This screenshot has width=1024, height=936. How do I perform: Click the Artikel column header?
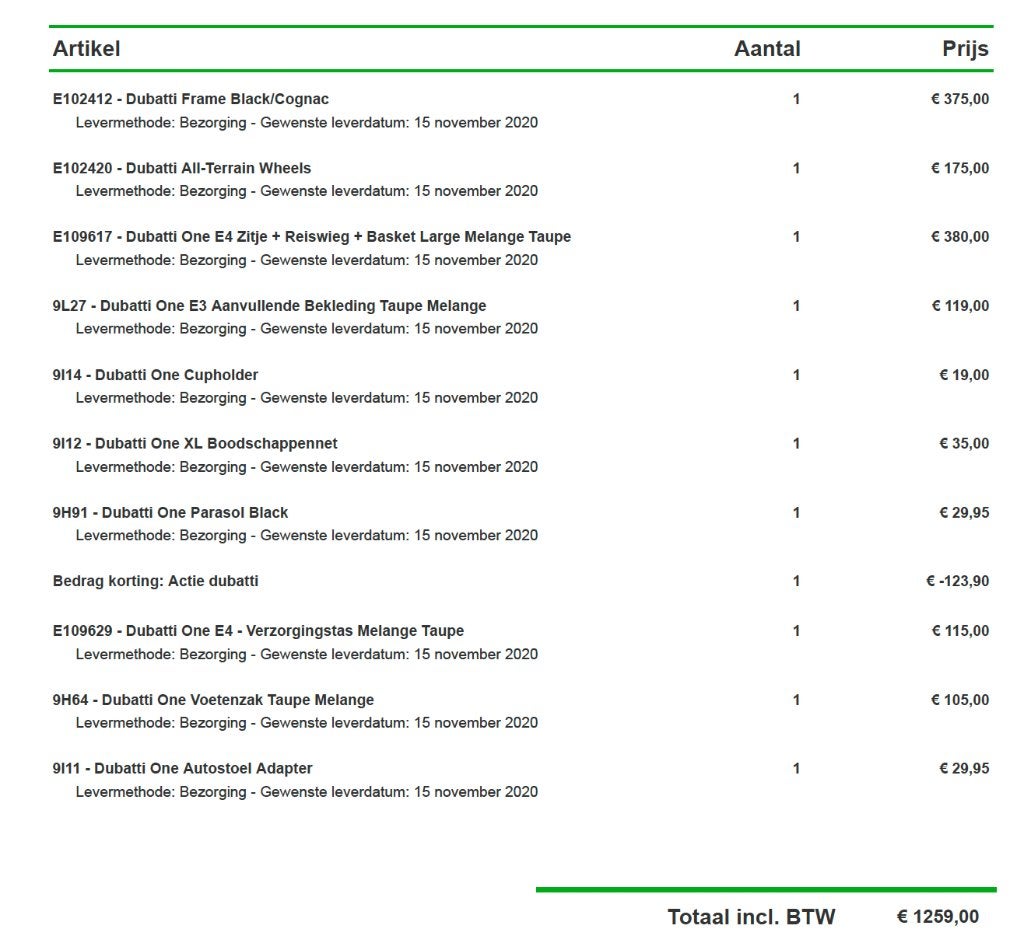pyautogui.click(x=86, y=48)
